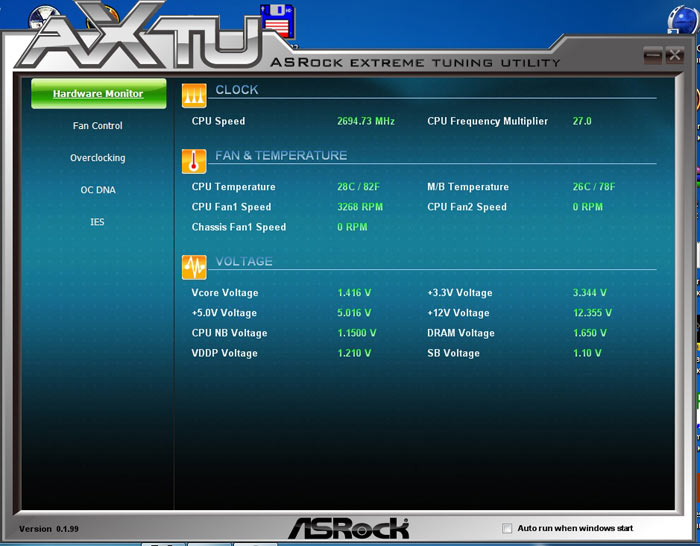Click the thermometer Fan & Temperature icon
Image resolution: width=700 pixels, height=546 pixels.
(194, 161)
